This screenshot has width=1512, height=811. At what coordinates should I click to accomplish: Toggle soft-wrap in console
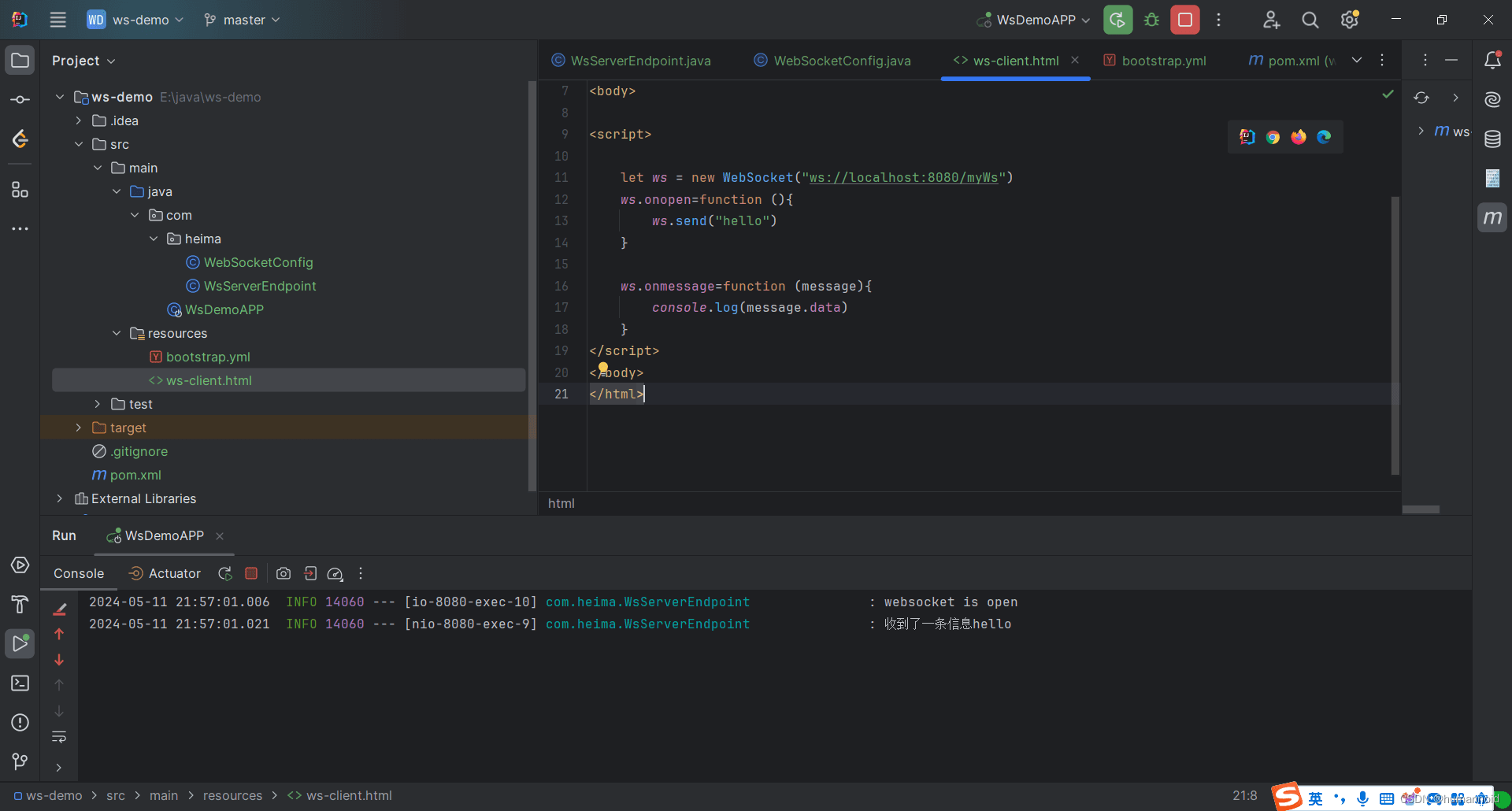[59, 738]
